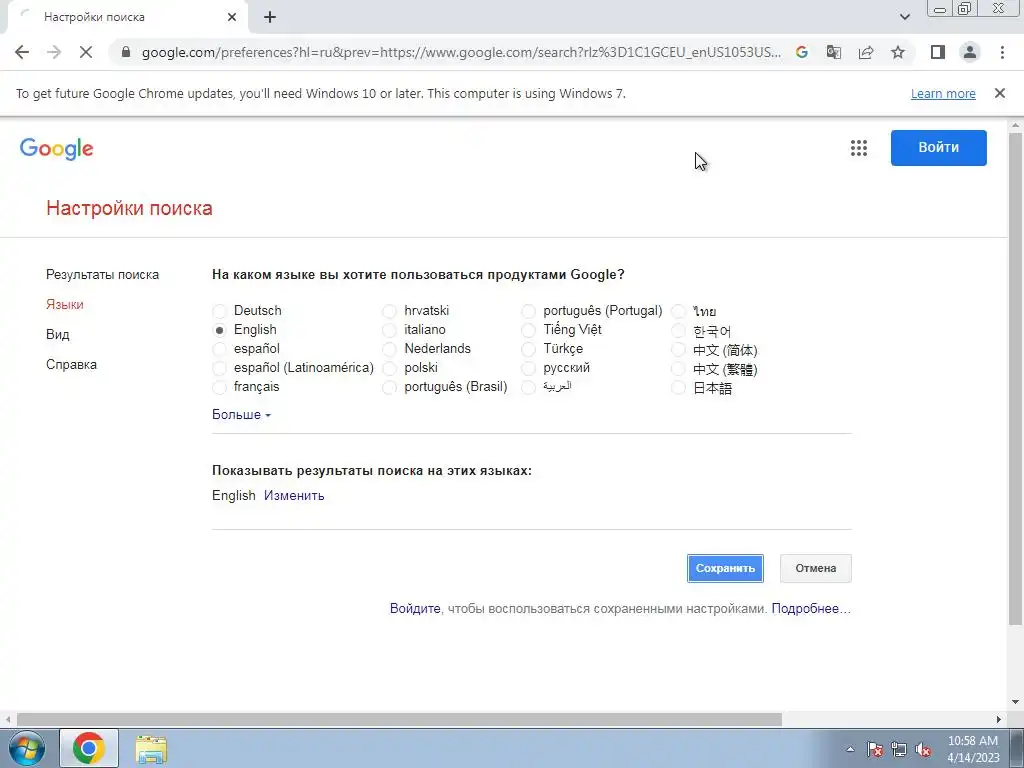
Task: Click the network tray icon
Action: 899,749
